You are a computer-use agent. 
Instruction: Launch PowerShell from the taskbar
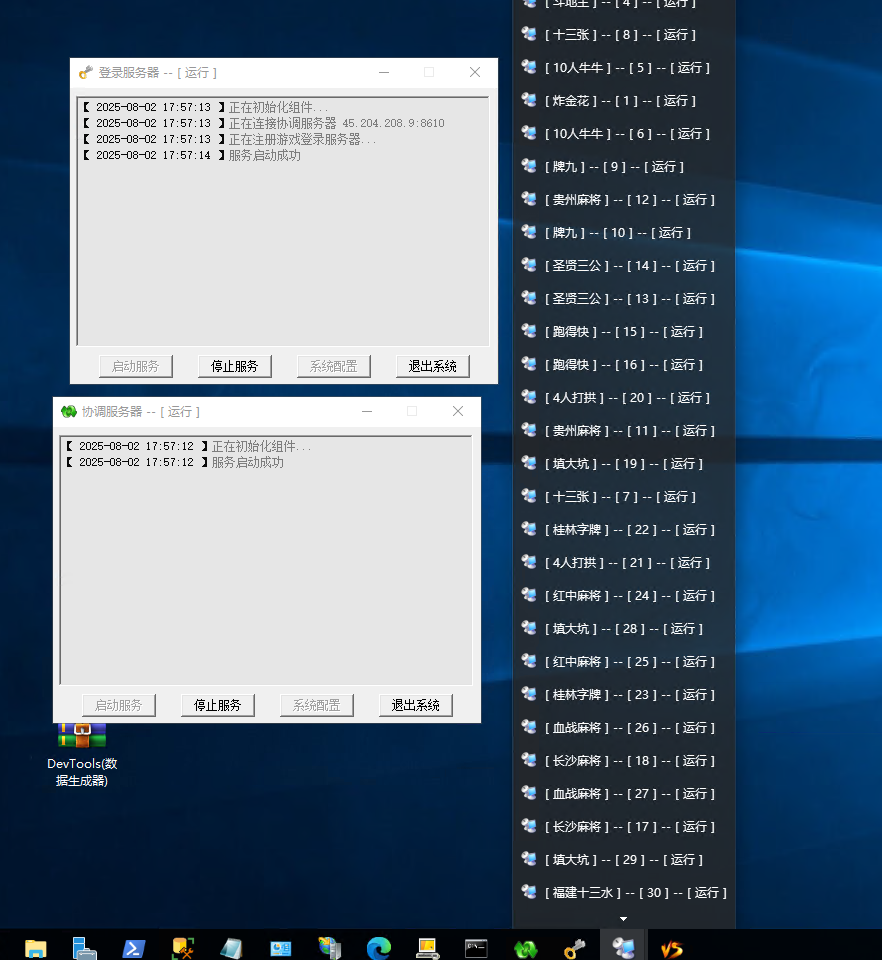pos(134,948)
